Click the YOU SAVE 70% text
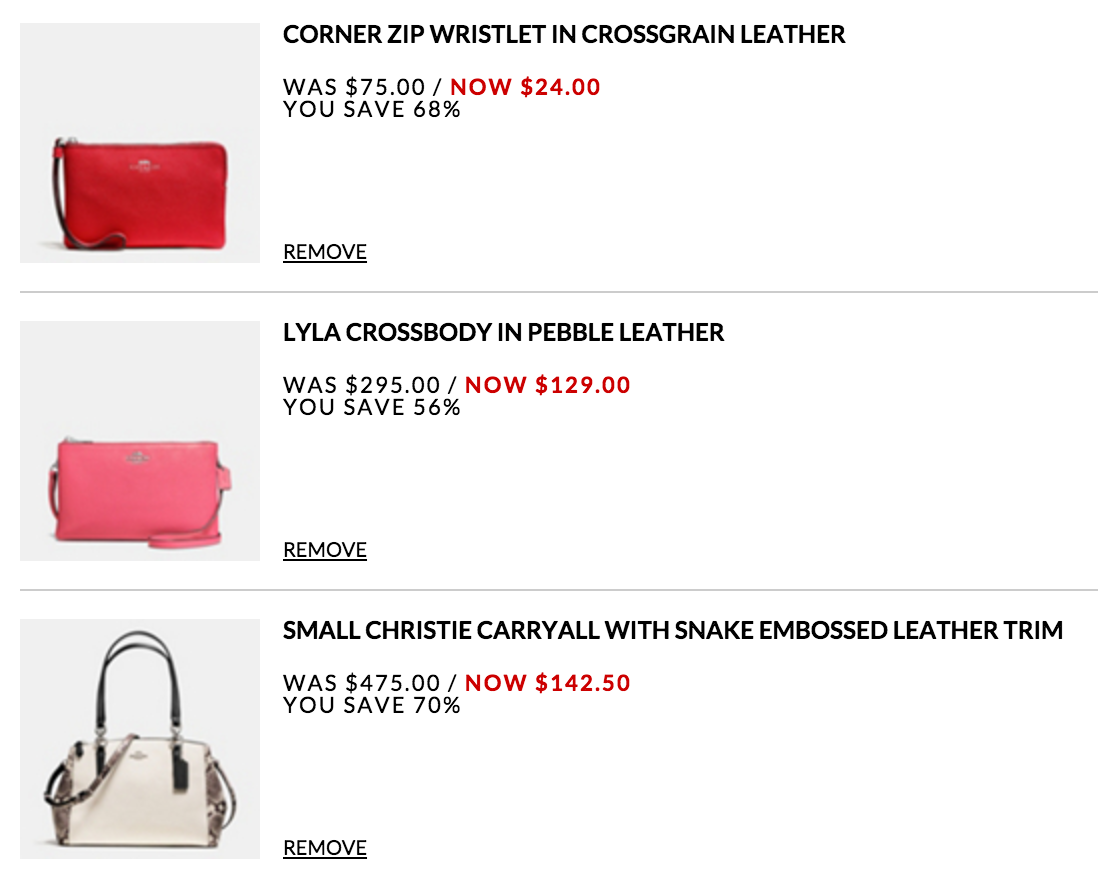Screen dimensions: 1098x872 coord(372,705)
